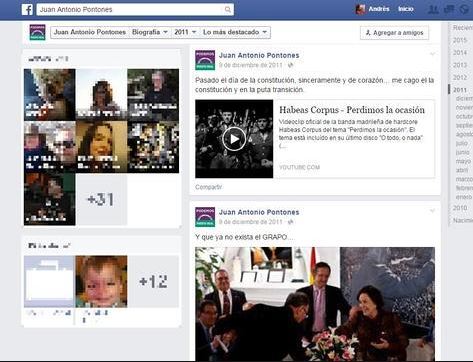Click profile picture beside the timeline header
473x362 pixels.
[x=37, y=32]
